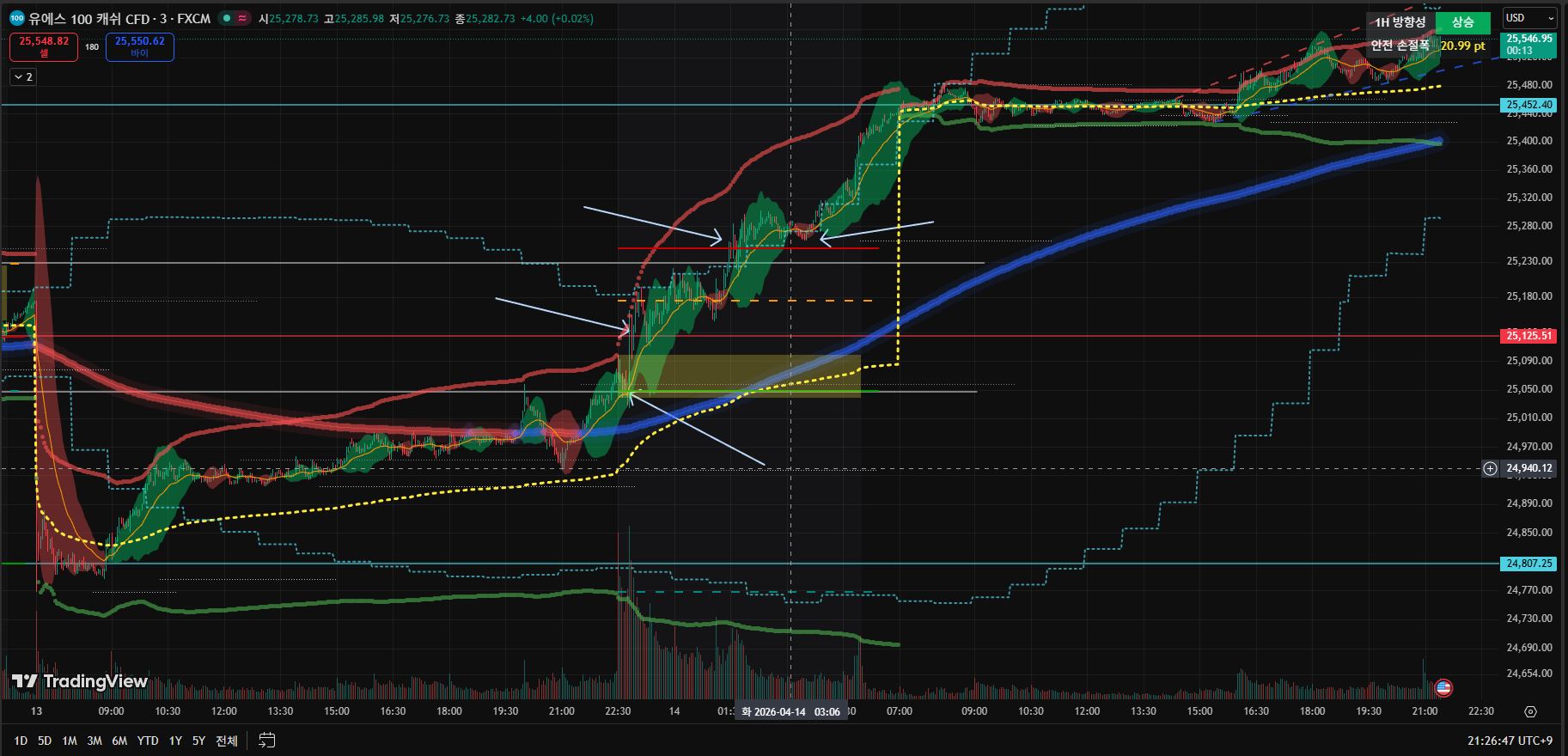This screenshot has width=1568, height=756.
Task: Open the go-to-date calendar icon
Action: click(x=267, y=740)
